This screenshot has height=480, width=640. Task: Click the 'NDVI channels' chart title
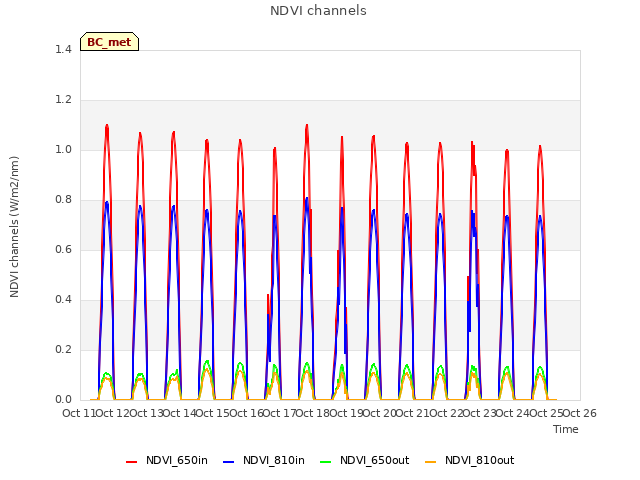tap(318, 11)
